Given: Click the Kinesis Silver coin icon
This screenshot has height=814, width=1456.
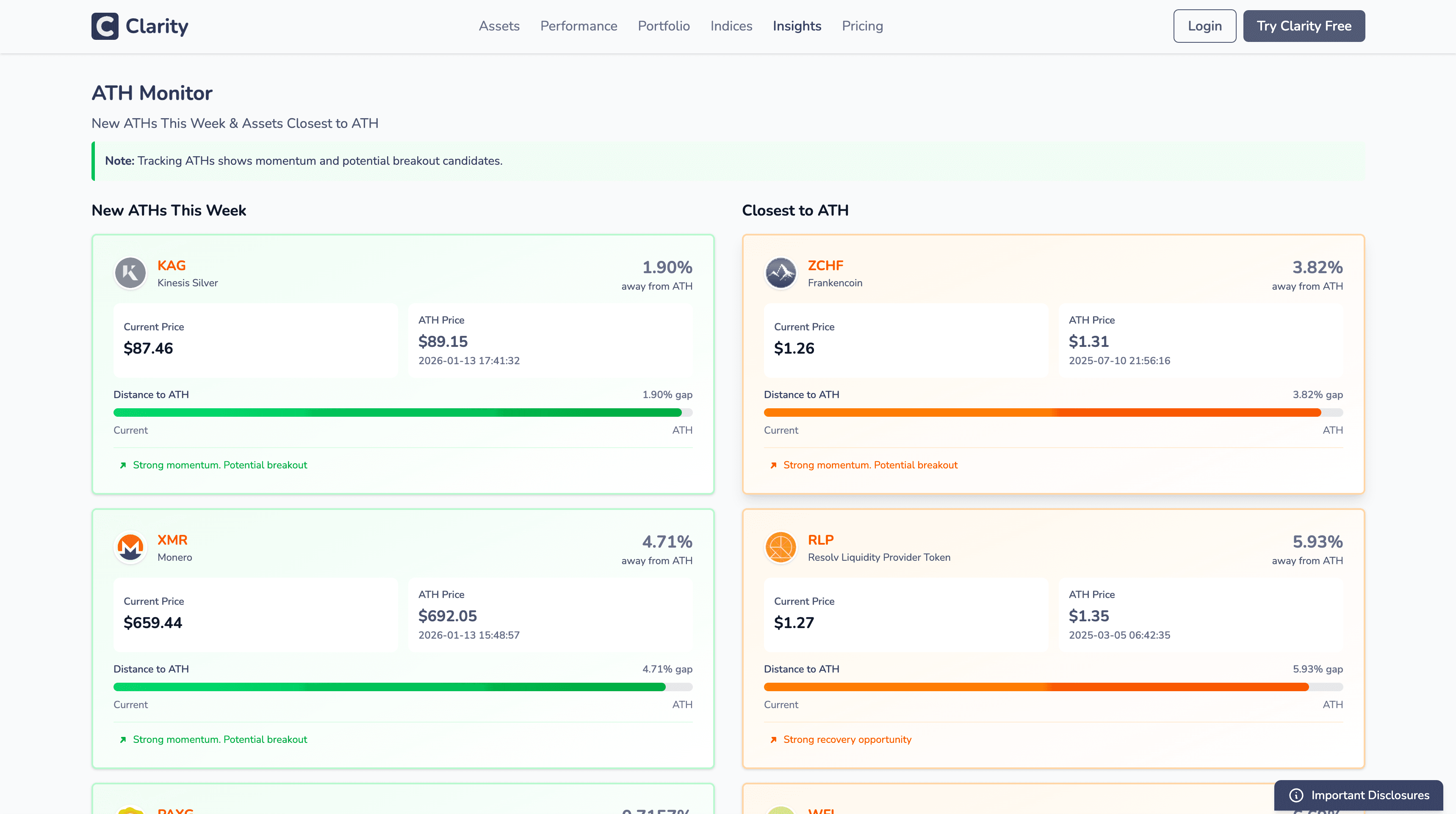Looking at the screenshot, I should (130, 273).
